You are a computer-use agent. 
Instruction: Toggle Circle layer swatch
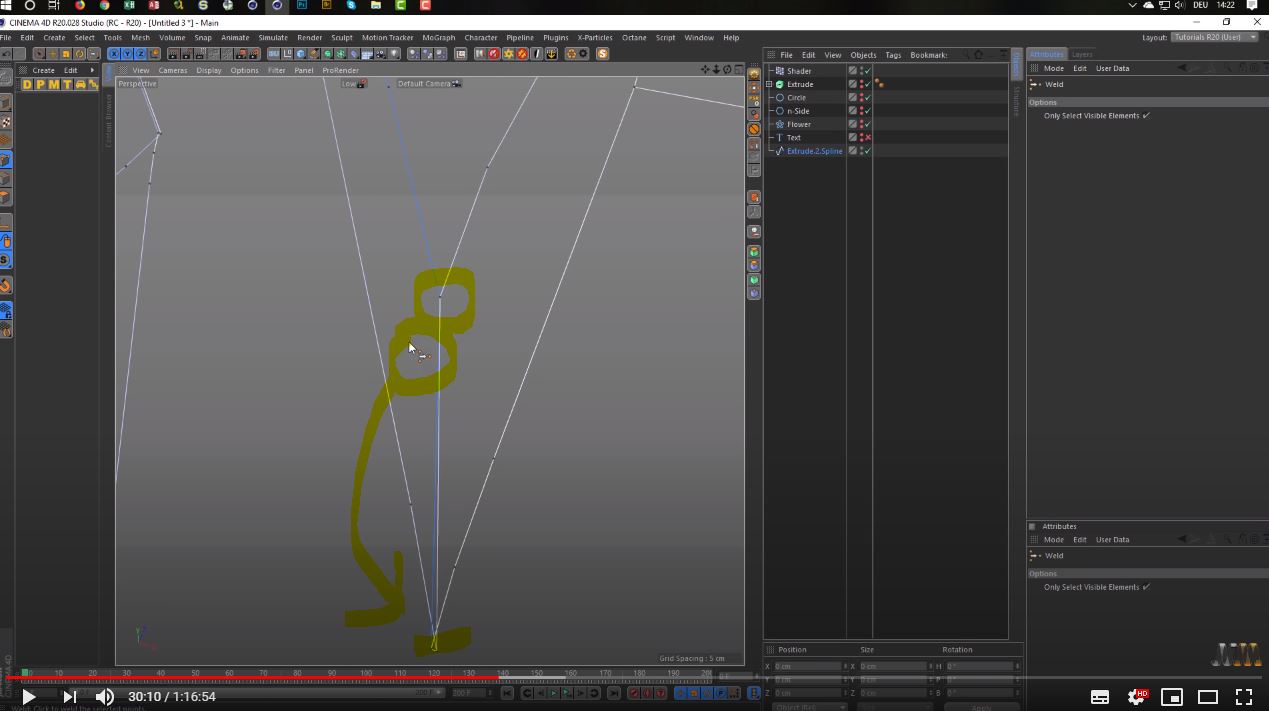pyautogui.click(x=853, y=98)
